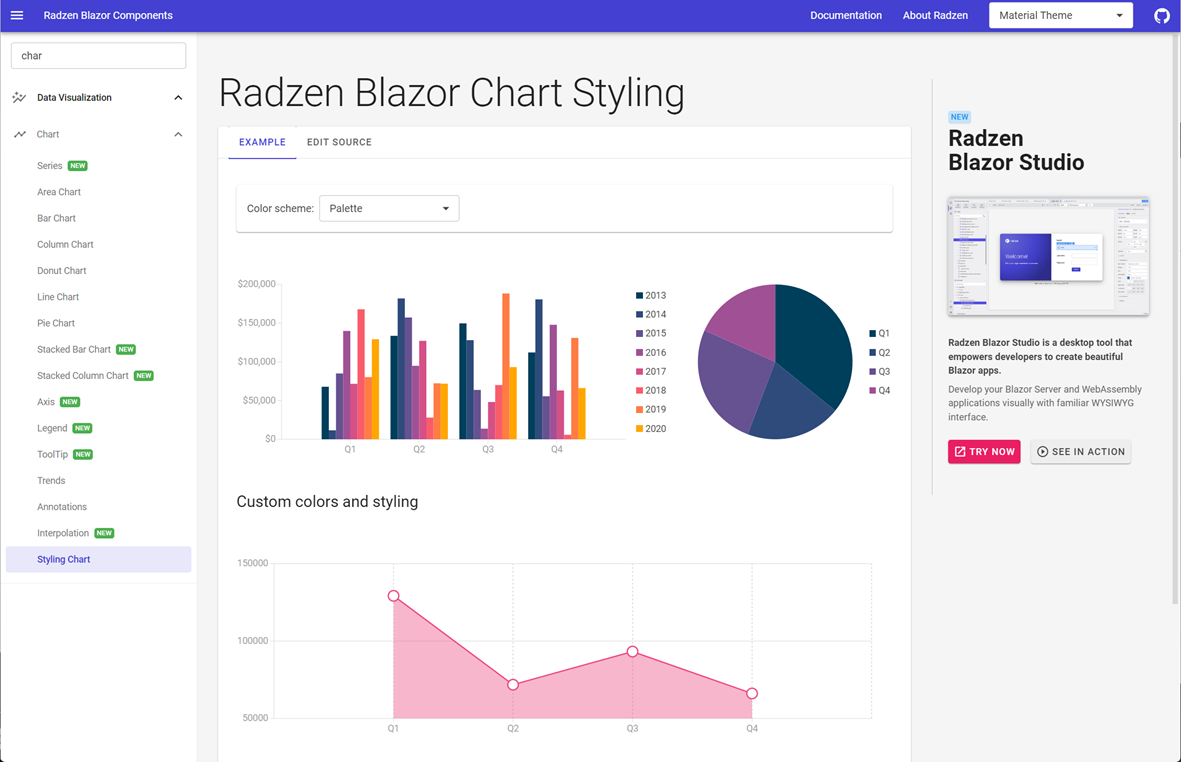Click the play icon on SEE IN ACTION
Screen dimensions: 1181x762
click(x=1043, y=451)
